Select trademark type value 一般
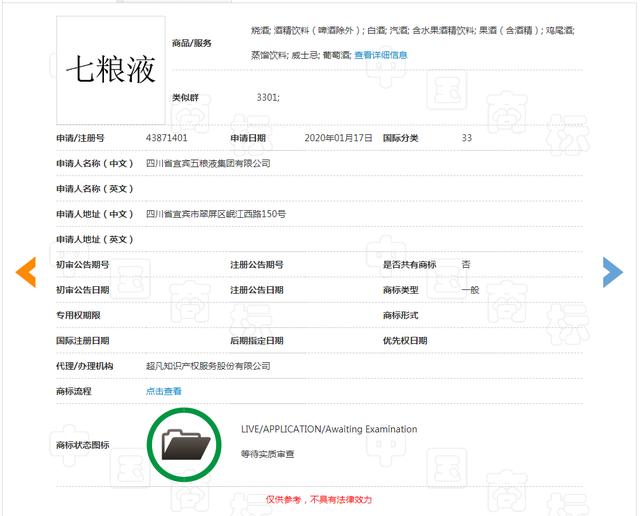 [x=470, y=290]
